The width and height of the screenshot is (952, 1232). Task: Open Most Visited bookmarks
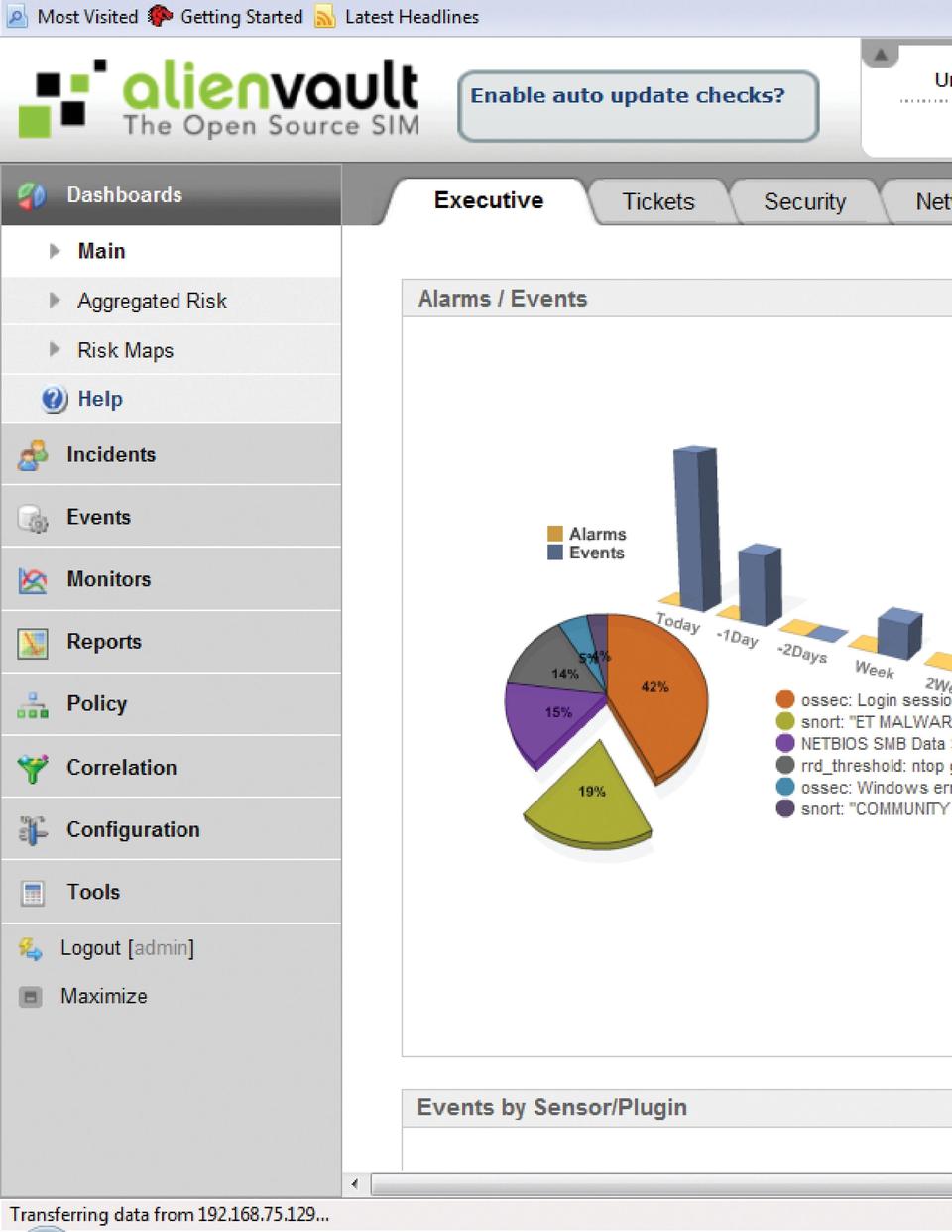coord(87,16)
